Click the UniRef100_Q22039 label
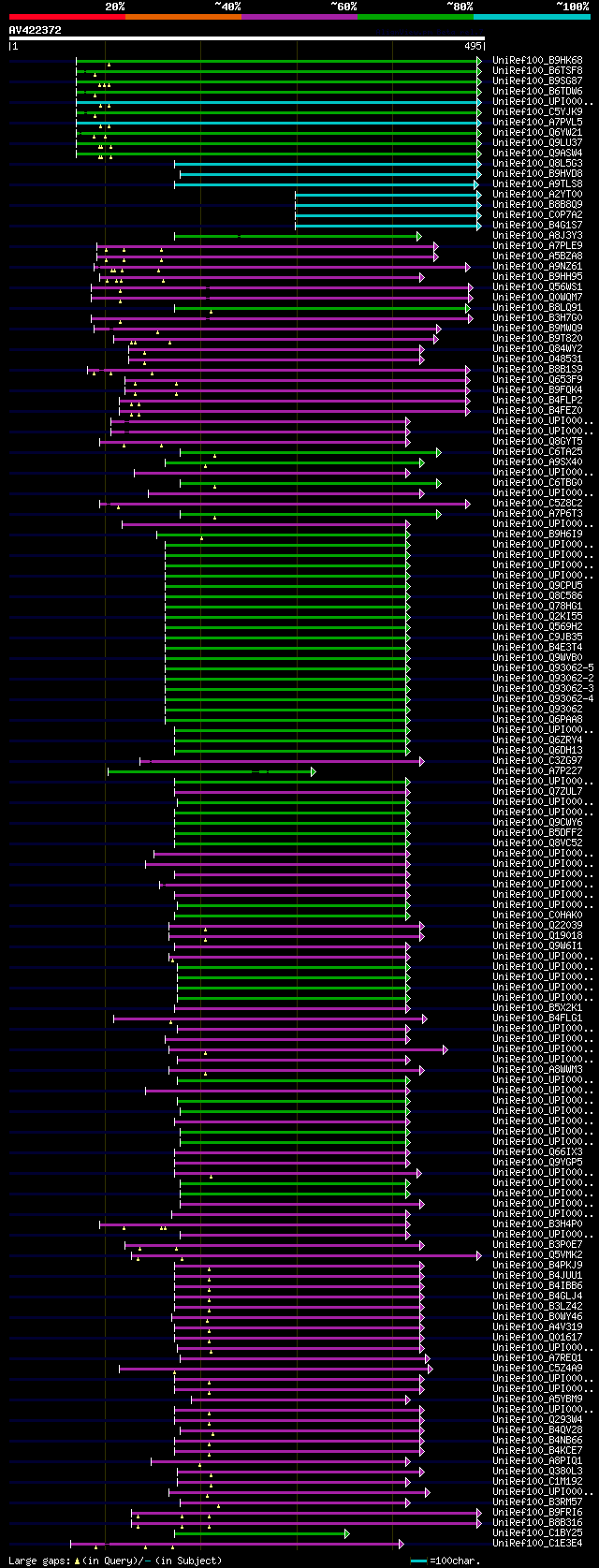Viewport: 599px width, 1568px height. [537, 926]
